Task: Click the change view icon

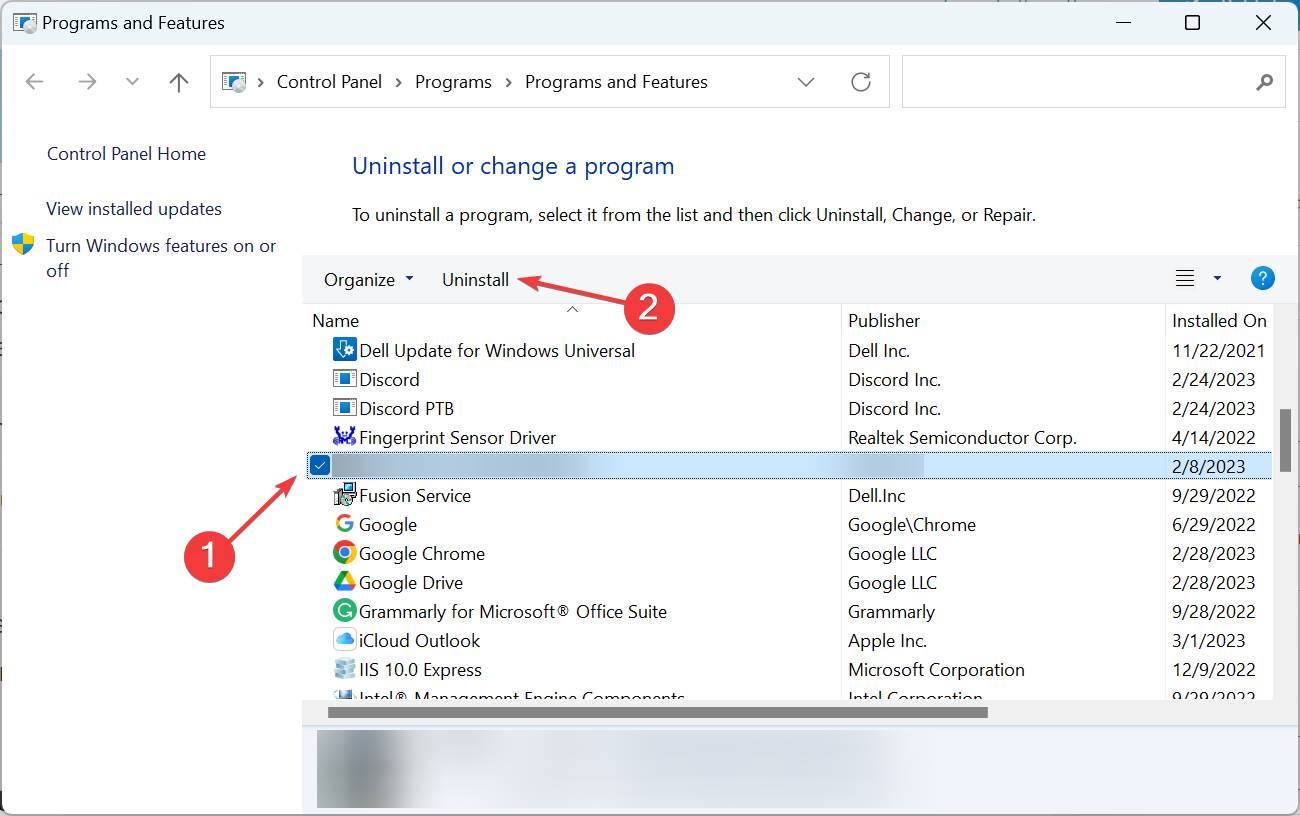Action: (x=1185, y=279)
